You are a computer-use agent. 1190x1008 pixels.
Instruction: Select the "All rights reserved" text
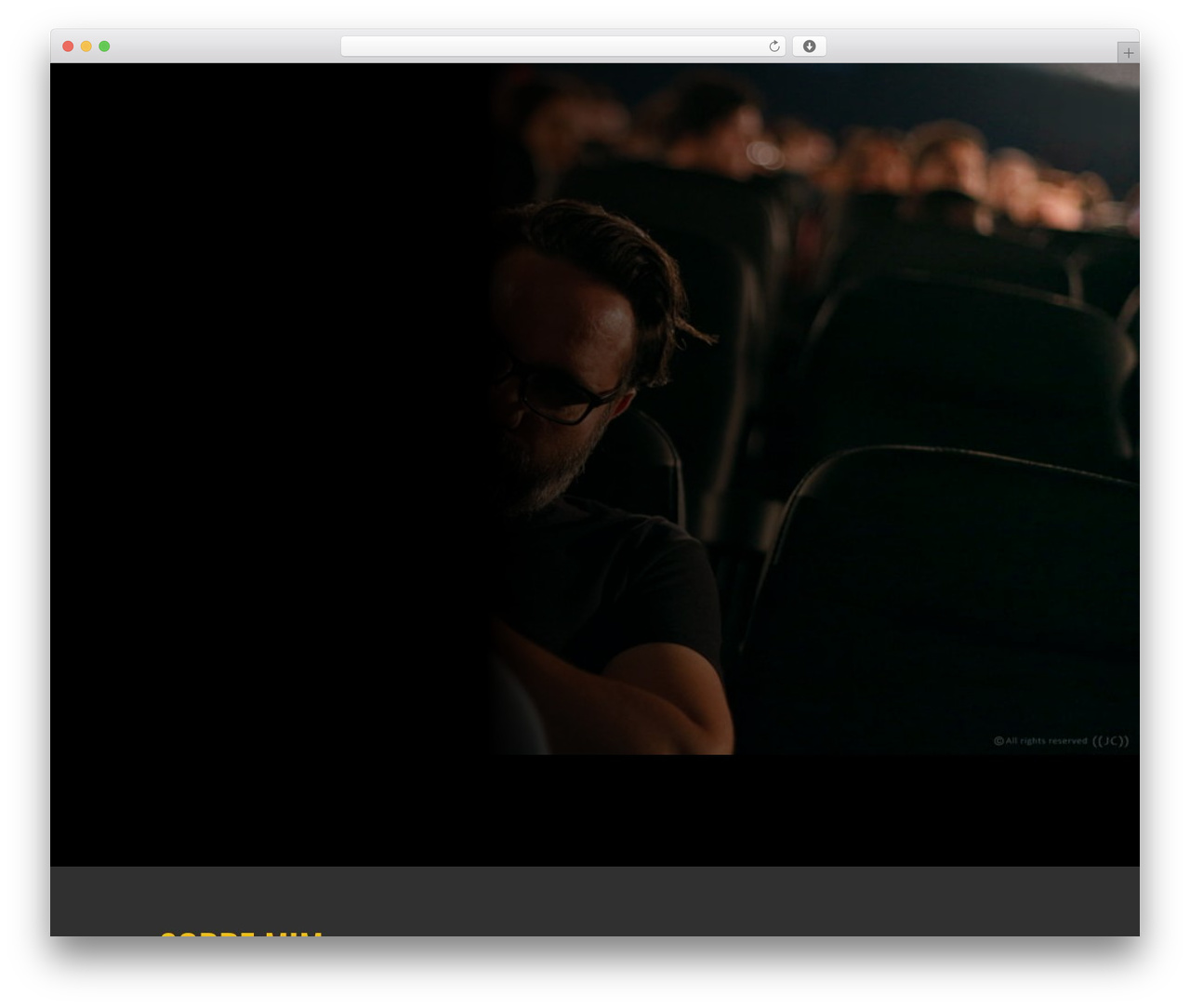tap(1046, 741)
